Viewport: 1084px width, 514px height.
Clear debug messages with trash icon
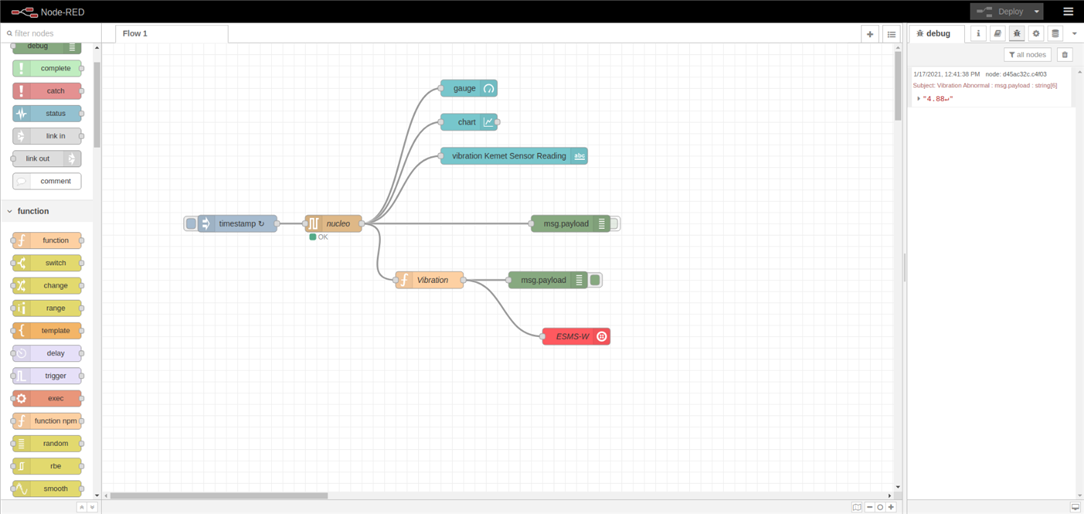click(1065, 55)
